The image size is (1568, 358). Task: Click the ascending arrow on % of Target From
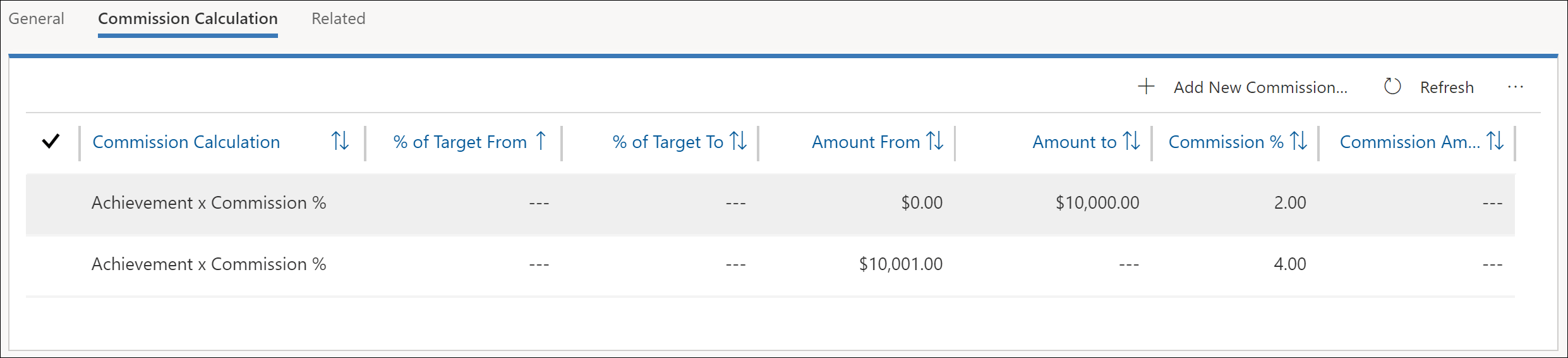(x=541, y=140)
